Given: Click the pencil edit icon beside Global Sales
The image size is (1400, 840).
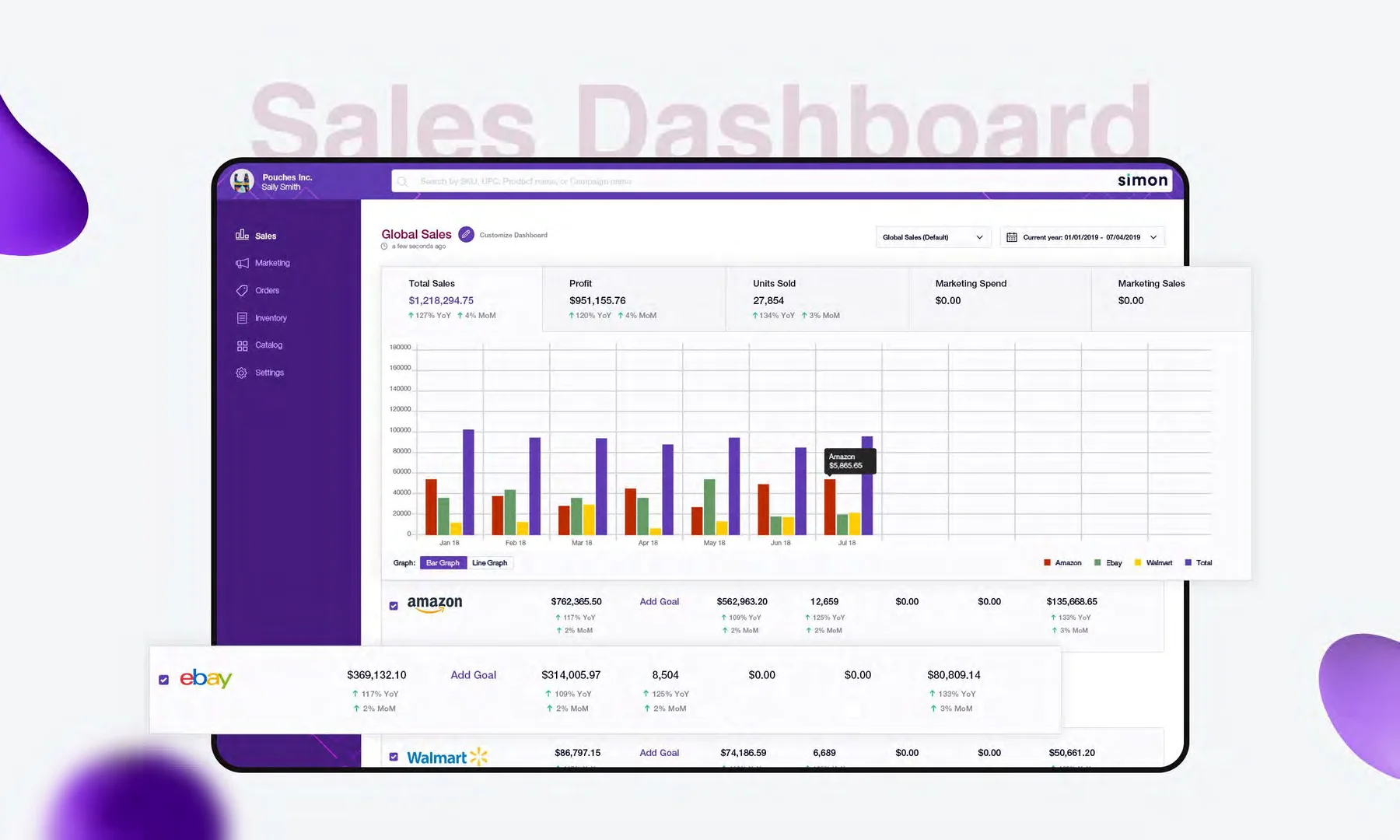Looking at the screenshot, I should point(466,234).
